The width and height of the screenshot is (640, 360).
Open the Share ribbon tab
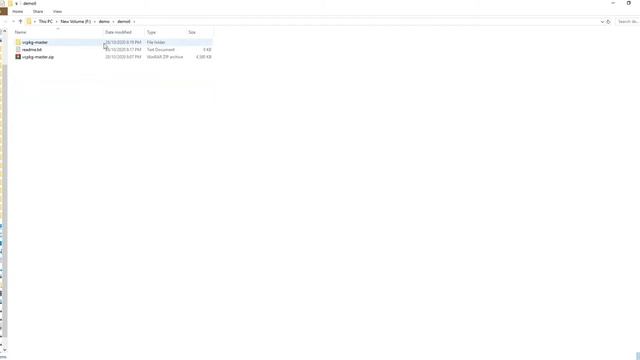[x=38, y=11]
